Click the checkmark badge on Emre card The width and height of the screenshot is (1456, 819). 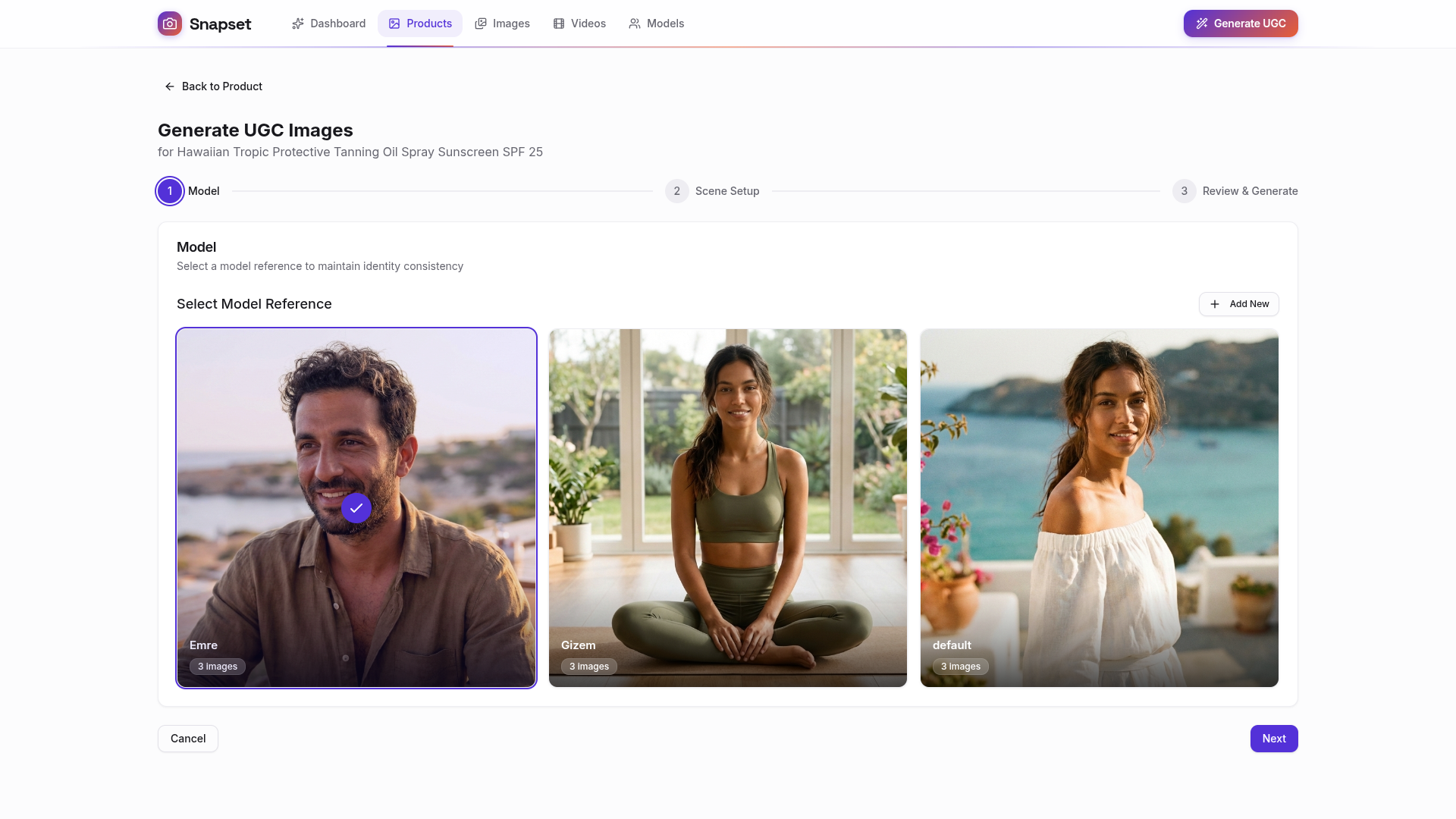(356, 508)
